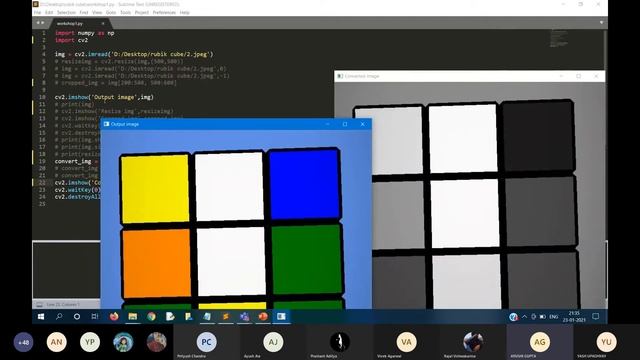640x360 pixels.
Task: Click the Sublime Text minimap
Action: coord(558,38)
